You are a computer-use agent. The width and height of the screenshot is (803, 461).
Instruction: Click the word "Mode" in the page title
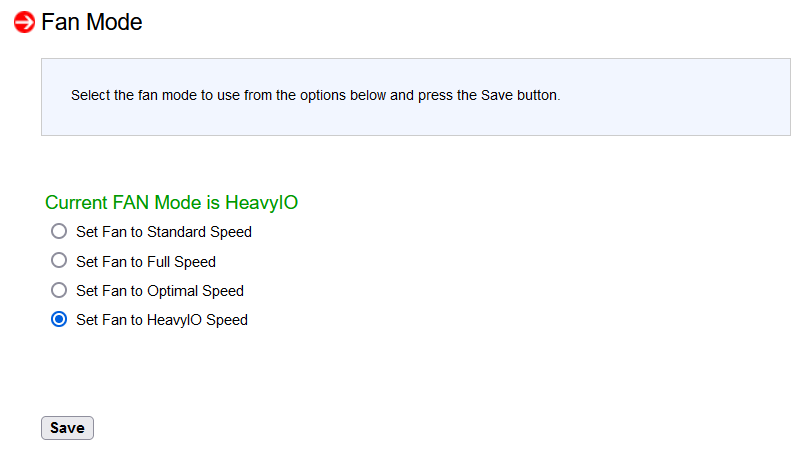coord(114,22)
